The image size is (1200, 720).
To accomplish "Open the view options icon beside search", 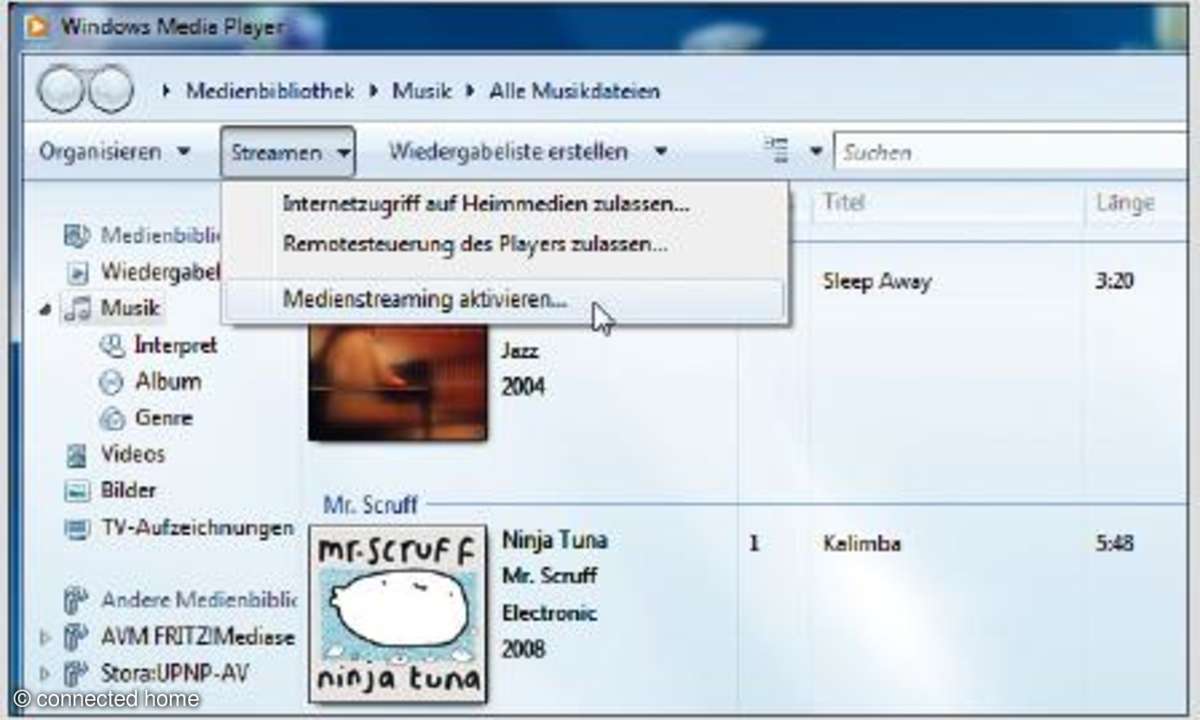I will pos(777,152).
